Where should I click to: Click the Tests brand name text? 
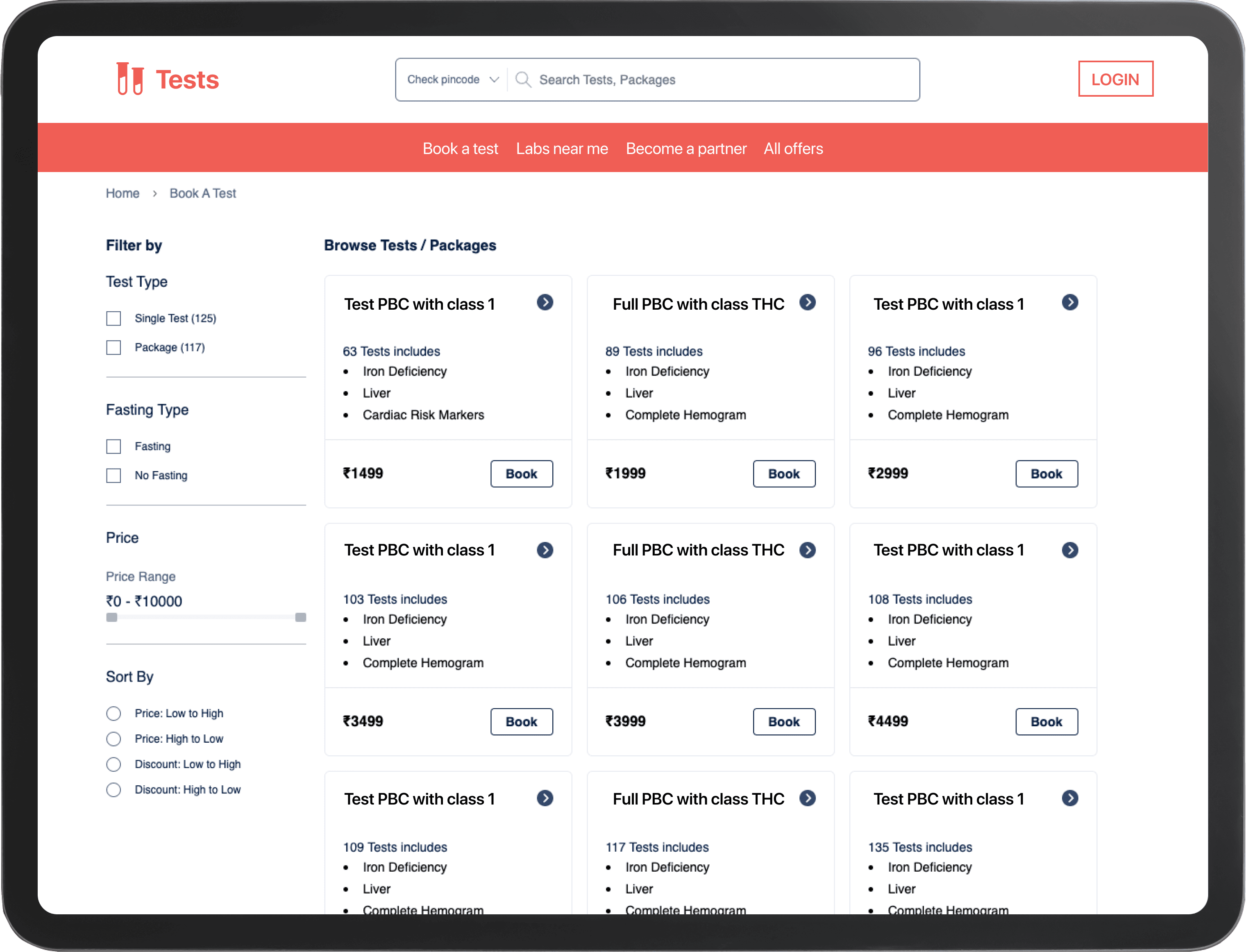click(187, 79)
